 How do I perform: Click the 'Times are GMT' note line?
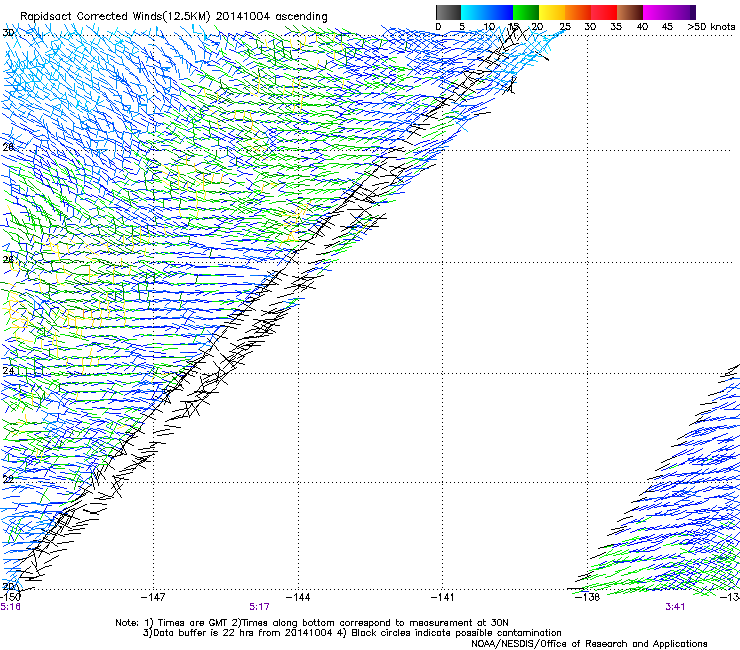click(x=312, y=623)
